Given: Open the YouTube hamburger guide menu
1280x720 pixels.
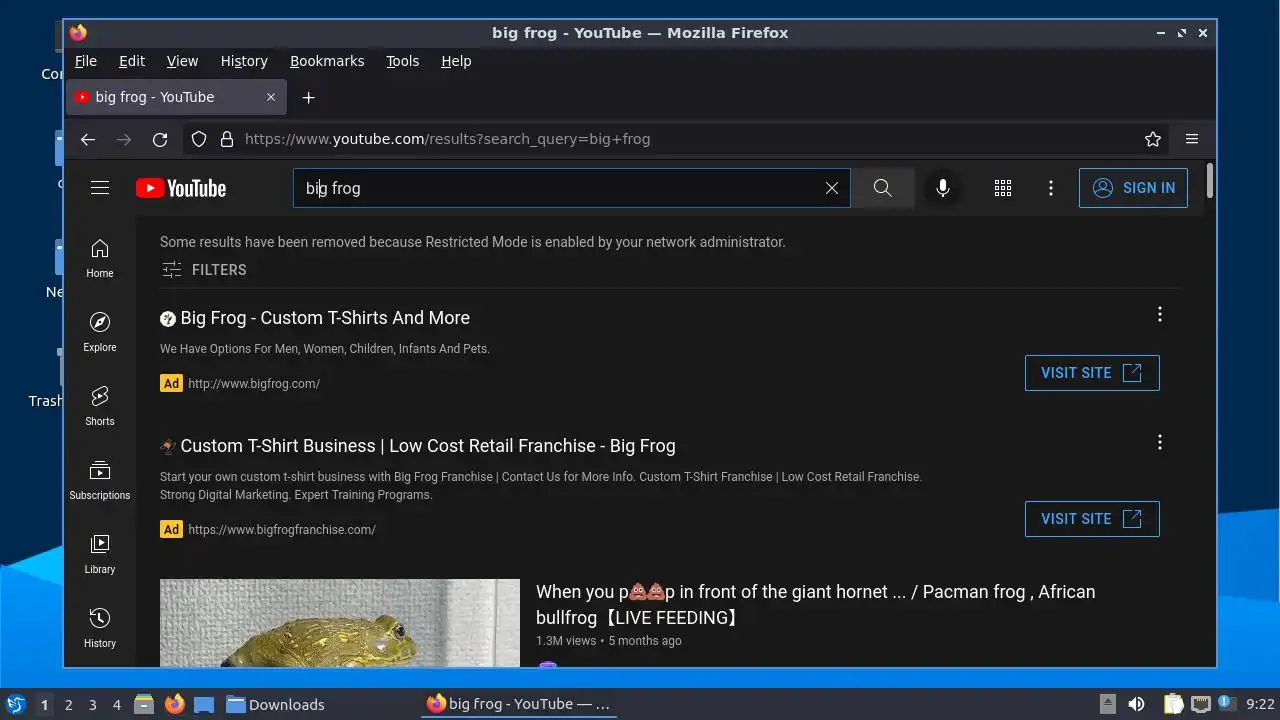Looking at the screenshot, I should [100, 188].
